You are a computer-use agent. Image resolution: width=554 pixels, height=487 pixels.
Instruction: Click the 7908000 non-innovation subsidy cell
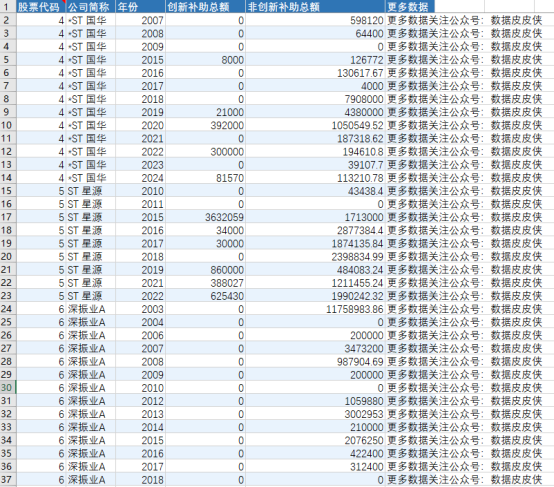315,99
